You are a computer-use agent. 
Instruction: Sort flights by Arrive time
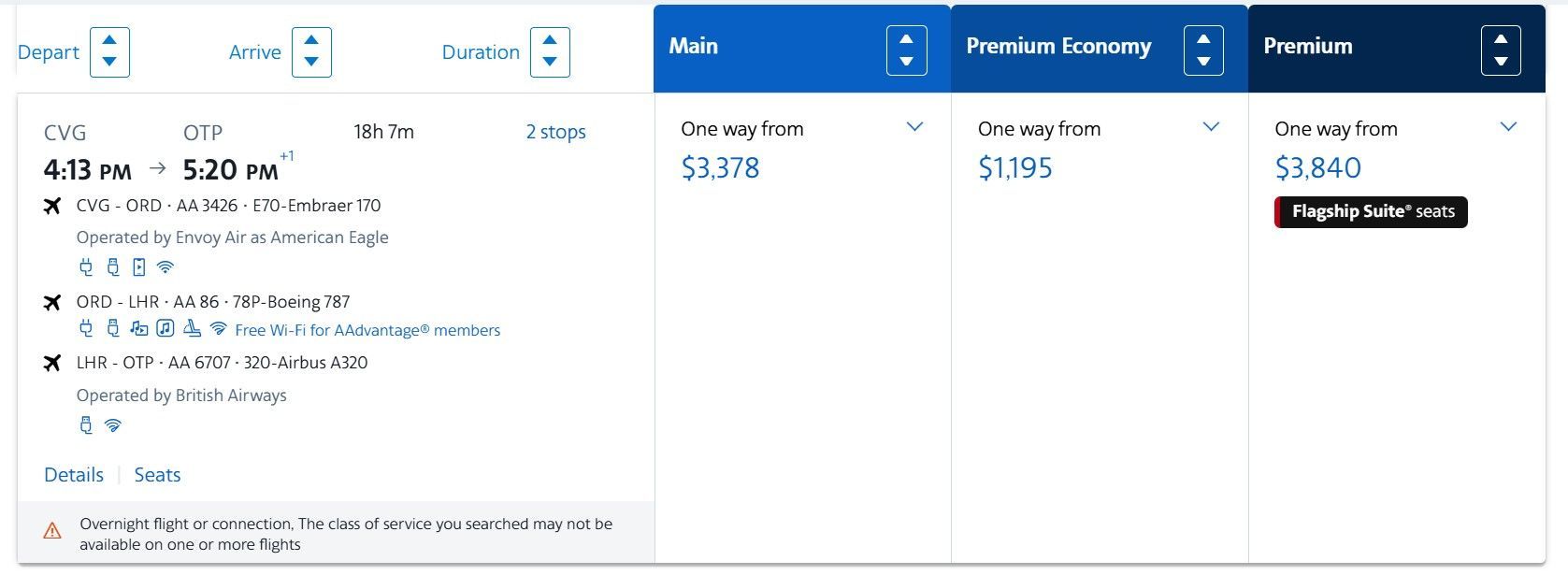(x=311, y=52)
